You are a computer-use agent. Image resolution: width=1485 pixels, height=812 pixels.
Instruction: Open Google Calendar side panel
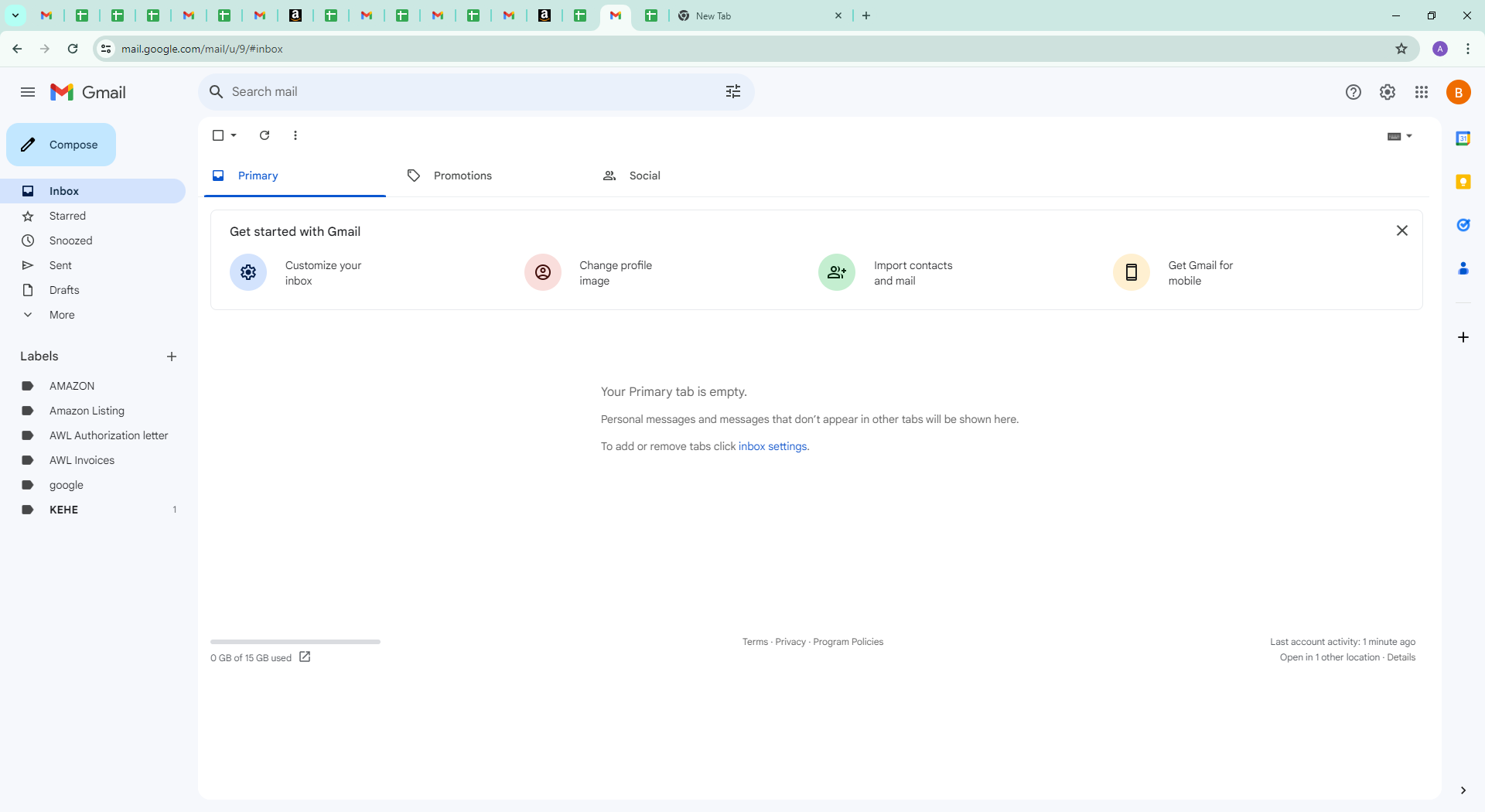[x=1463, y=138]
